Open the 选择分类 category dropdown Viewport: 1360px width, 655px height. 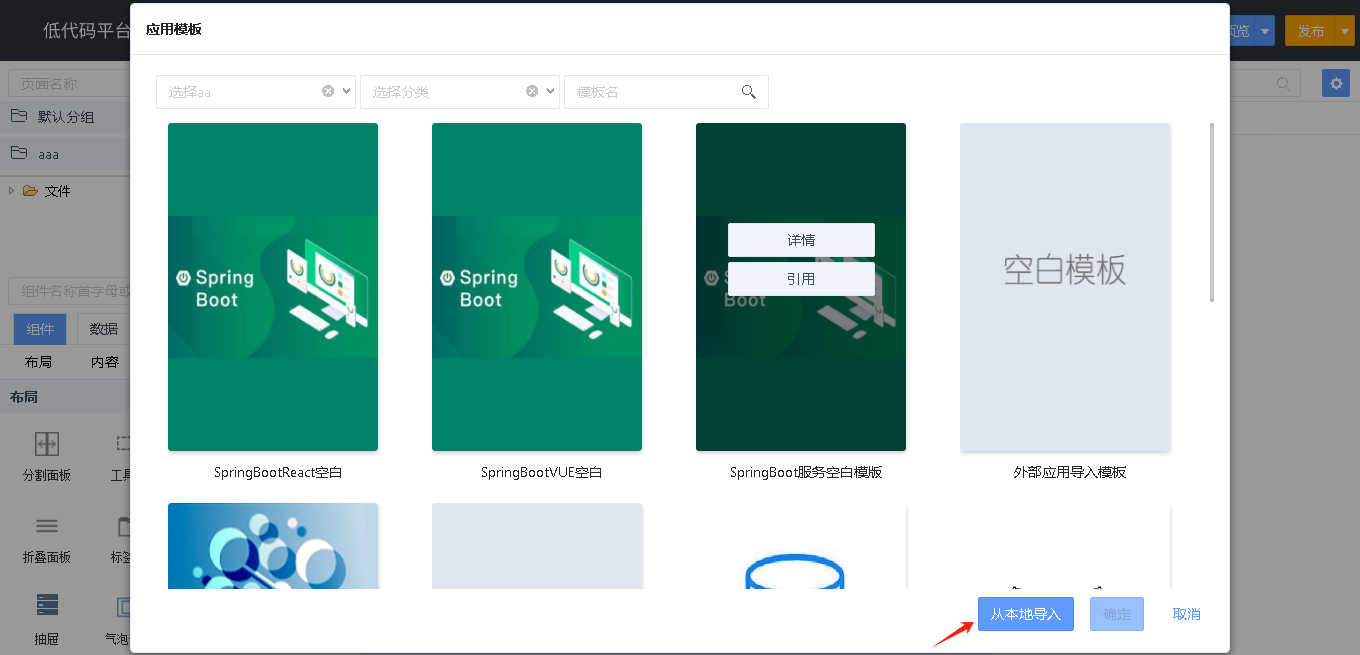(551, 91)
